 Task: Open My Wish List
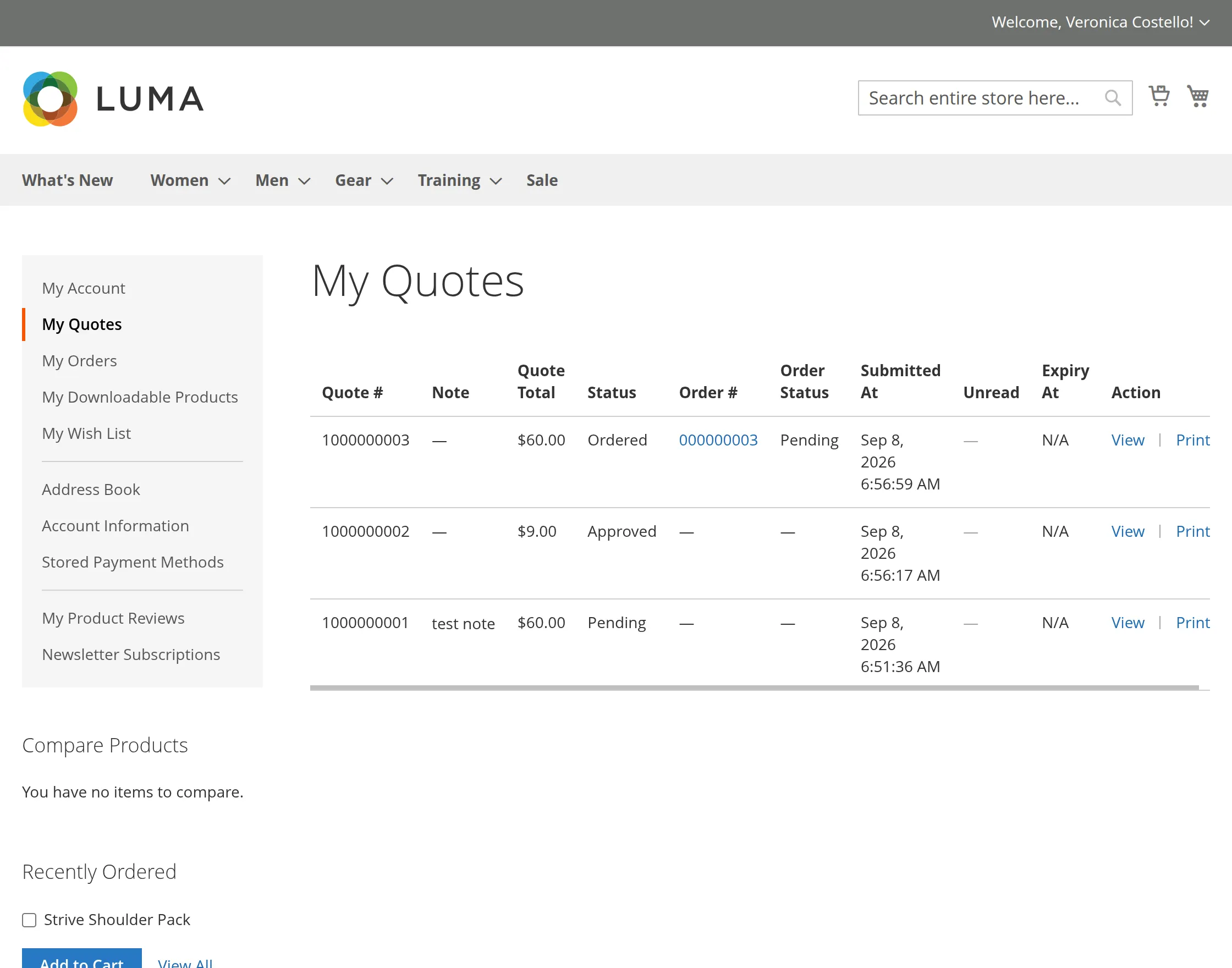coord(86,433)
